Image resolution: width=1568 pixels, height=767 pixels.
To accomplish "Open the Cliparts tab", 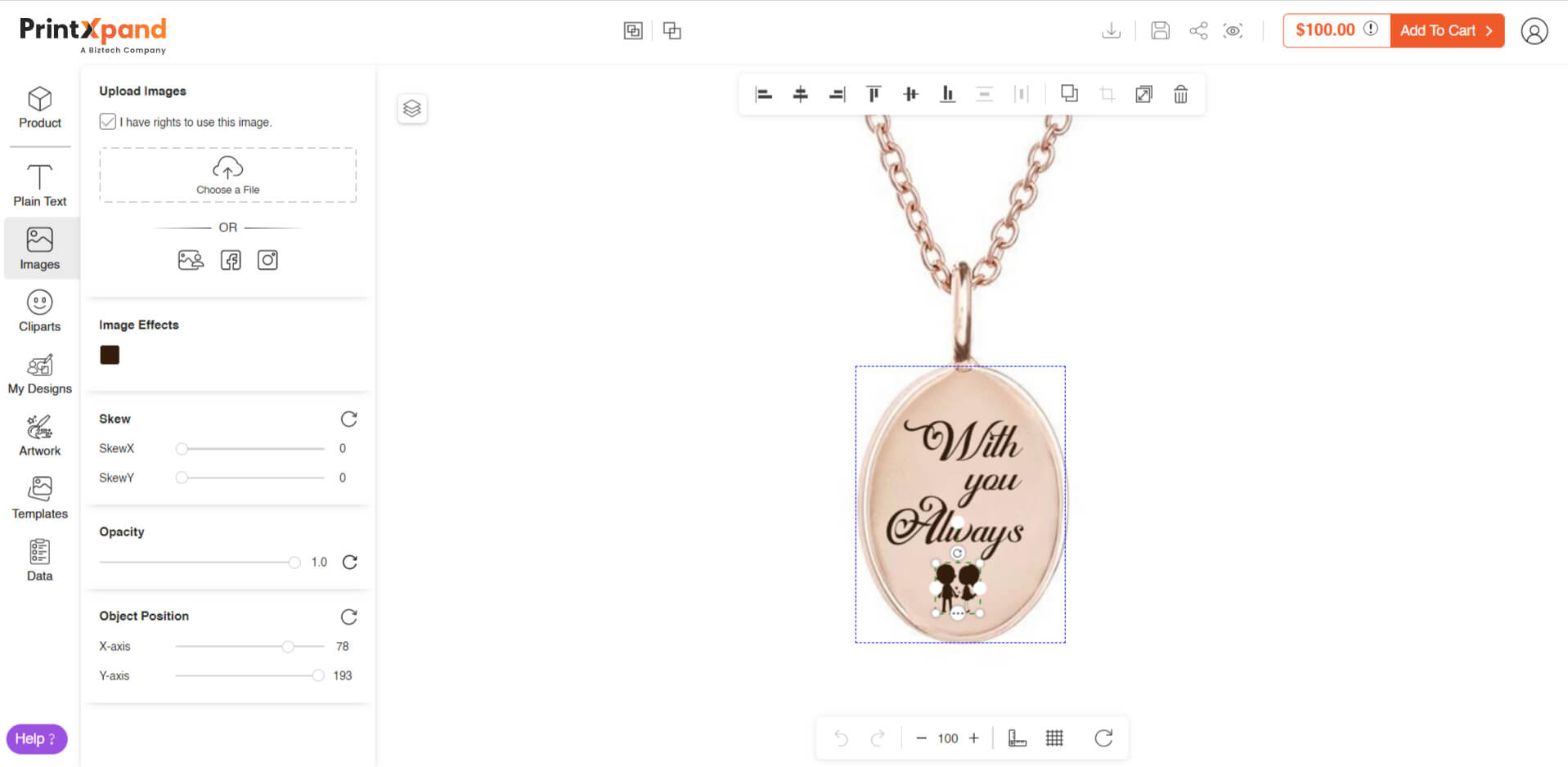I will coord(39,312).
